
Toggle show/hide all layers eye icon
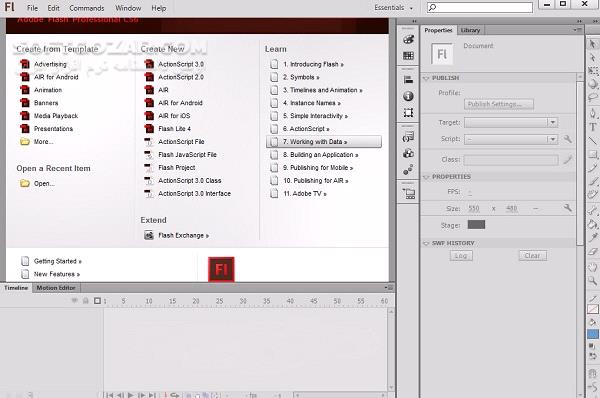(75, 301)
